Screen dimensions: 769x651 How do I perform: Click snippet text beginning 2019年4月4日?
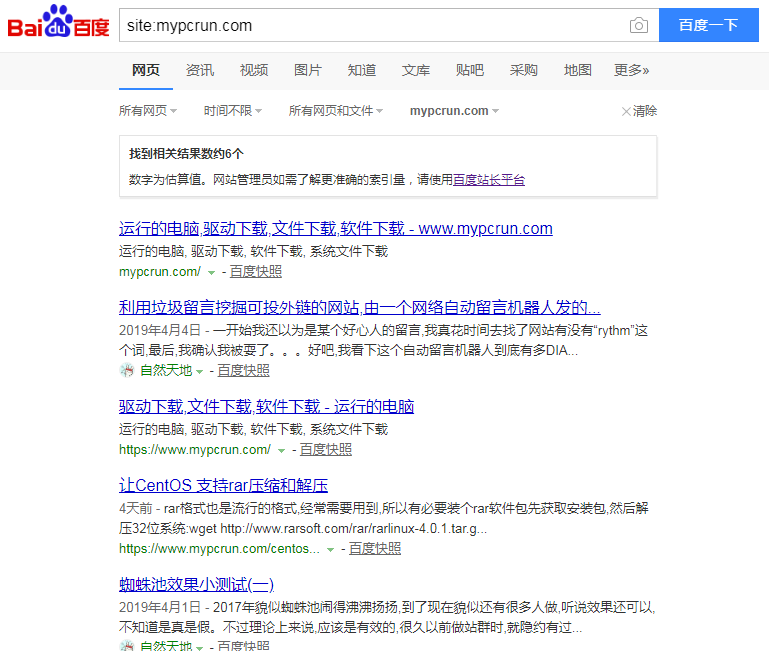[383, 340]
